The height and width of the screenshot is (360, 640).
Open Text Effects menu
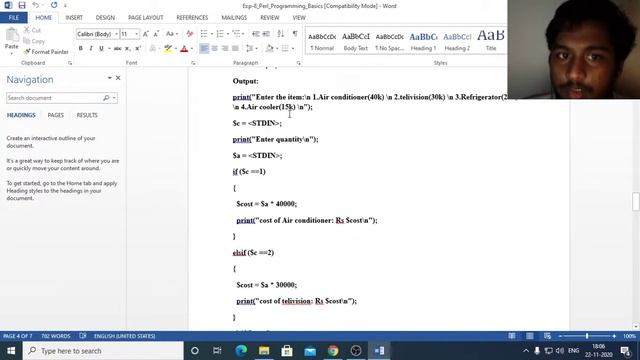pyautogui.click(x=153, y=49)
